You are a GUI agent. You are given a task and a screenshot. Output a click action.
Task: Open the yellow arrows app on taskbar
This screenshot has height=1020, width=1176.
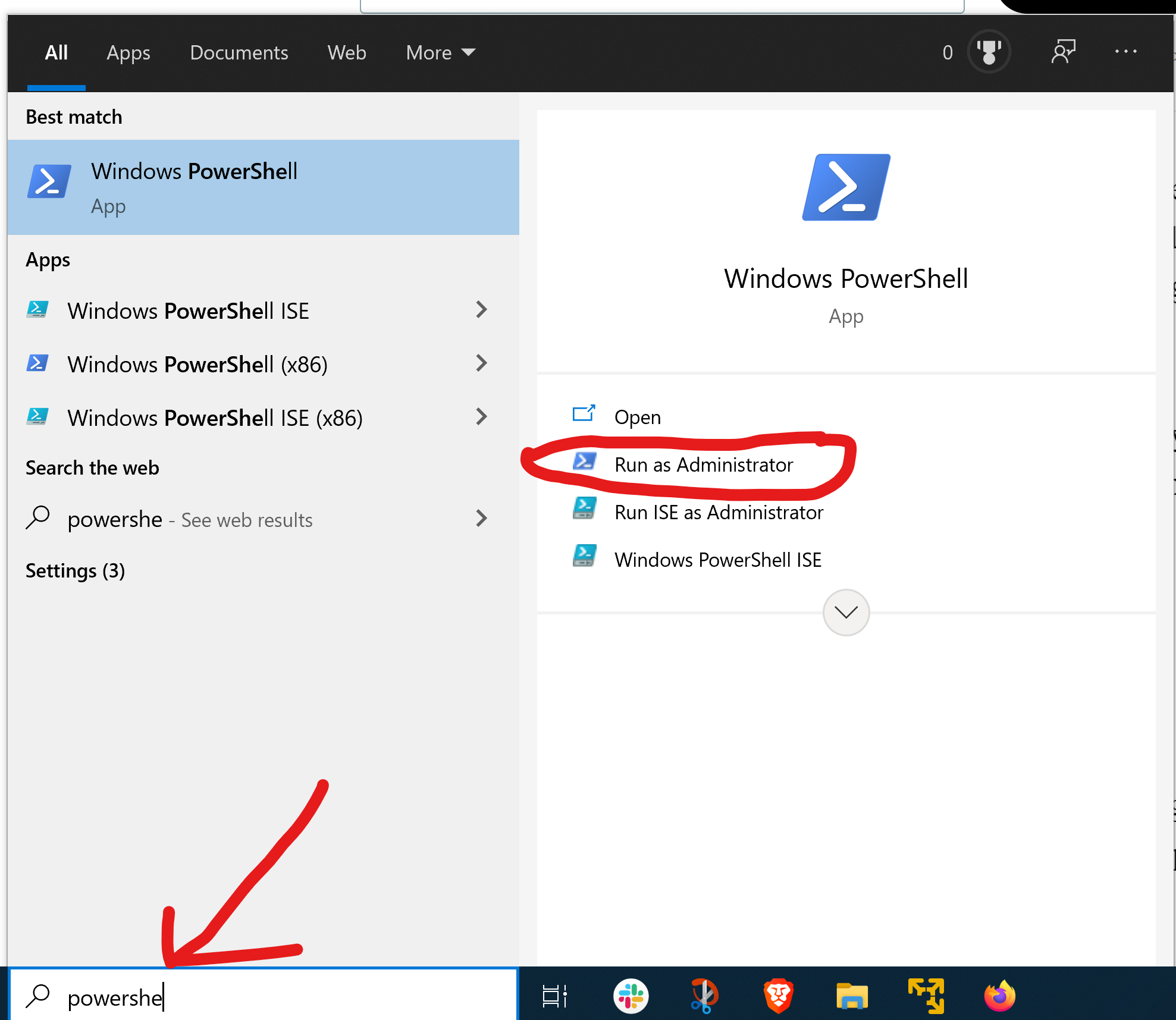click(926, 996)
